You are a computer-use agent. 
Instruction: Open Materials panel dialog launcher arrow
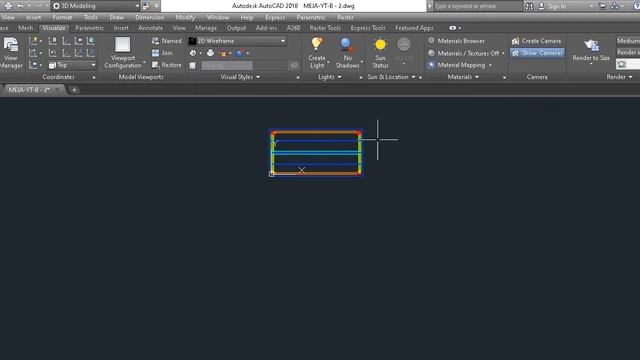504,77
